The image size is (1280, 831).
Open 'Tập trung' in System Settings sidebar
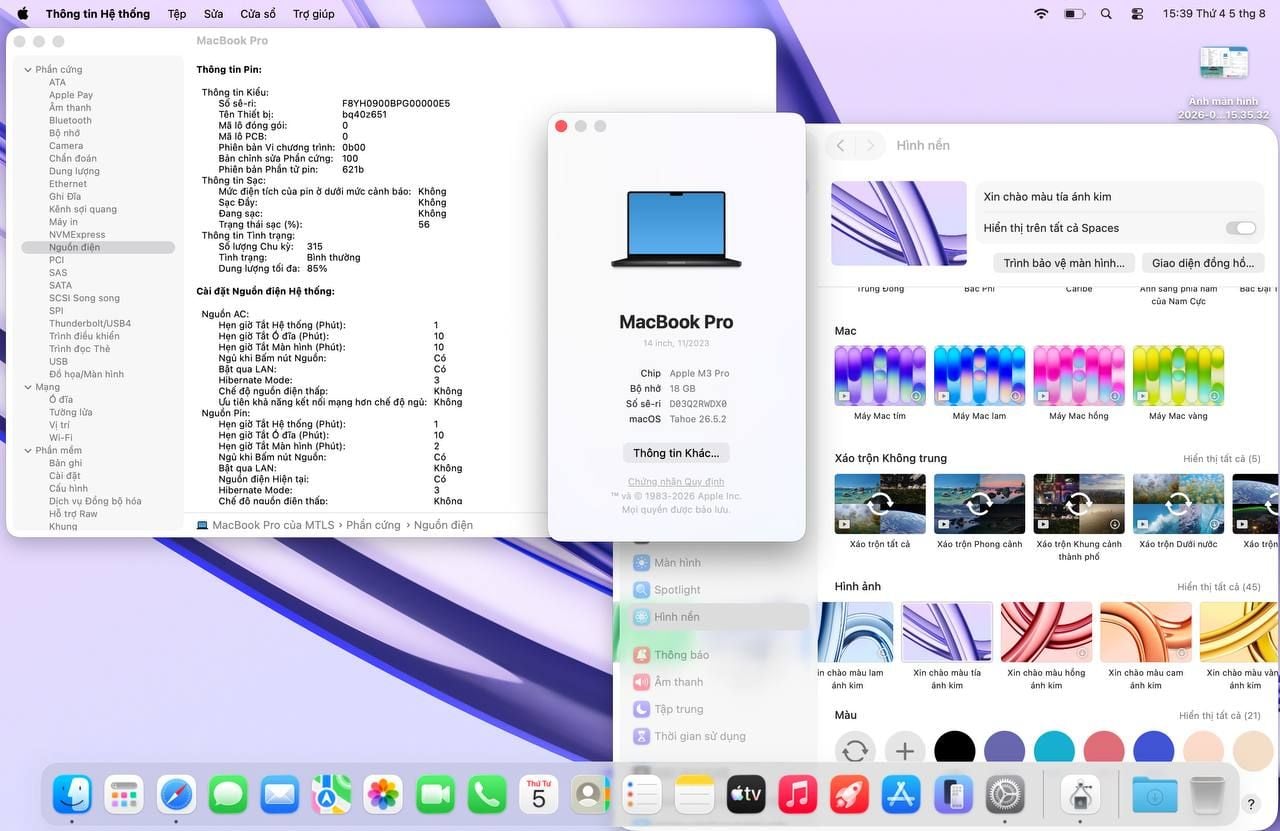(x=678, y=709)
